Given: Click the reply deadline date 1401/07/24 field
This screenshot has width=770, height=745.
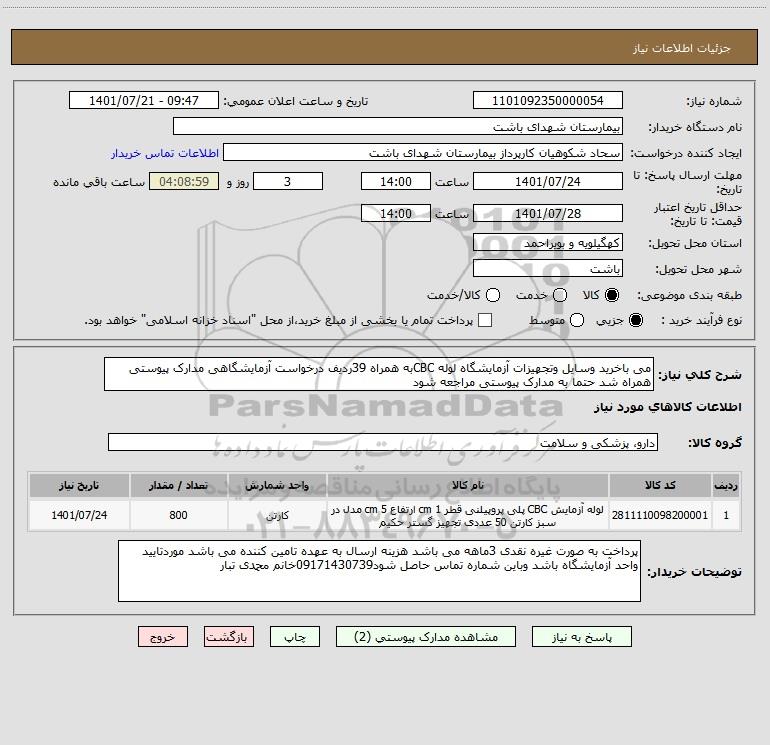Looking at the screenshot, I should click(548, 181).
